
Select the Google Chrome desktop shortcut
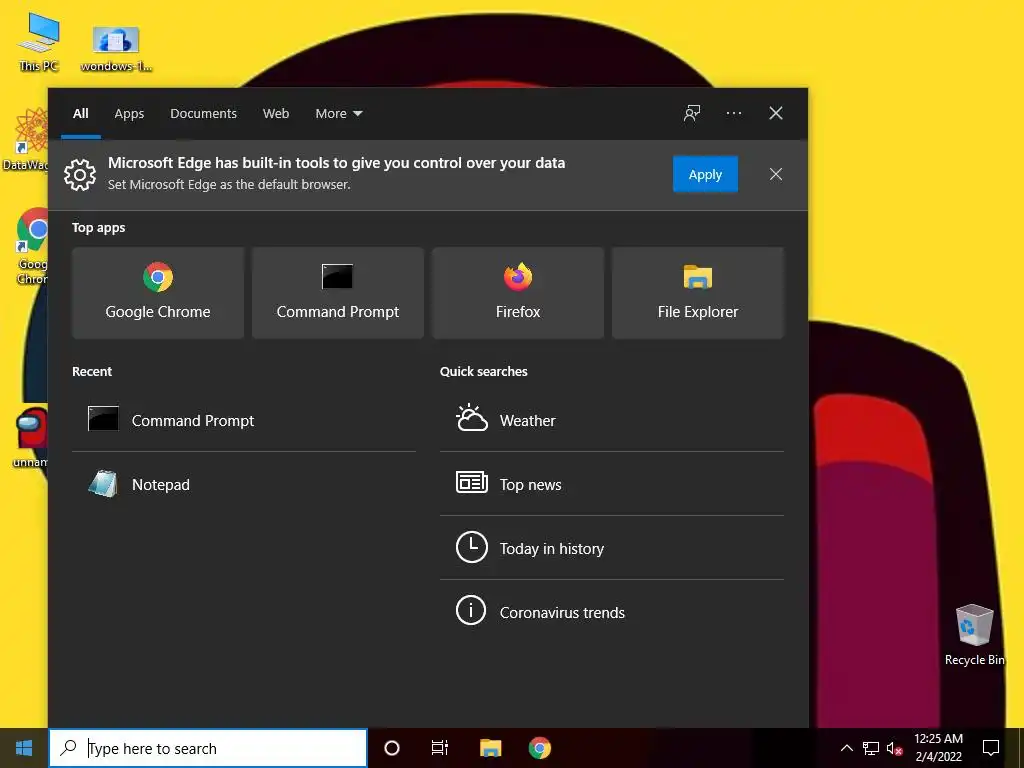click(31, 246)
